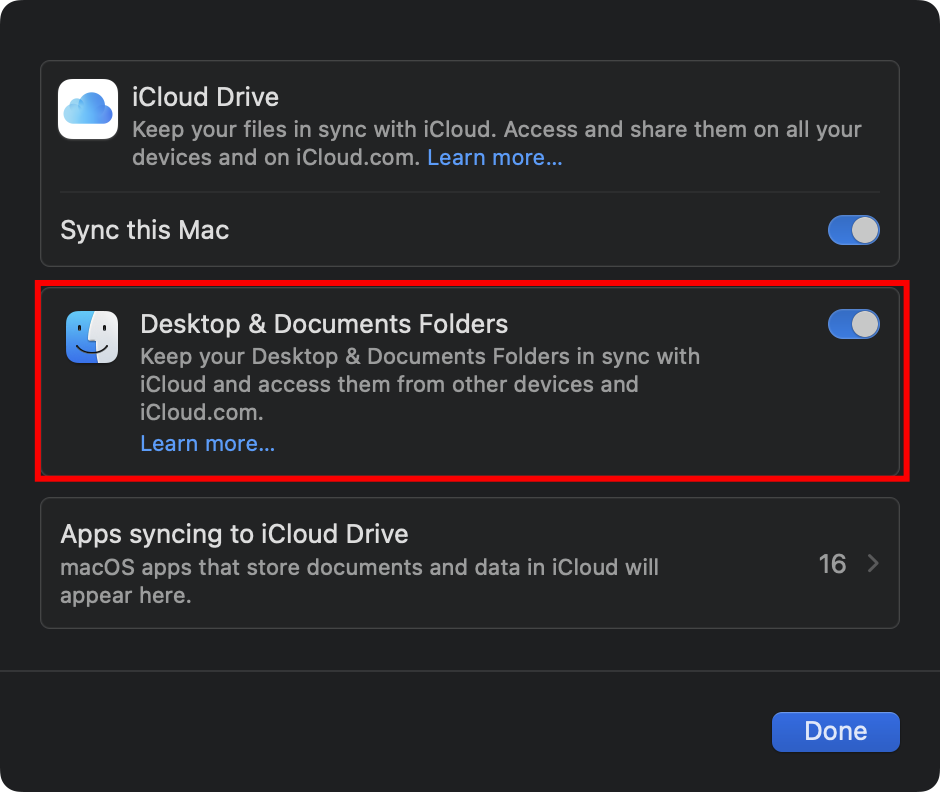Click the devices and on iCloud.com text line
940x792 pixels.
tap(276, 158)
